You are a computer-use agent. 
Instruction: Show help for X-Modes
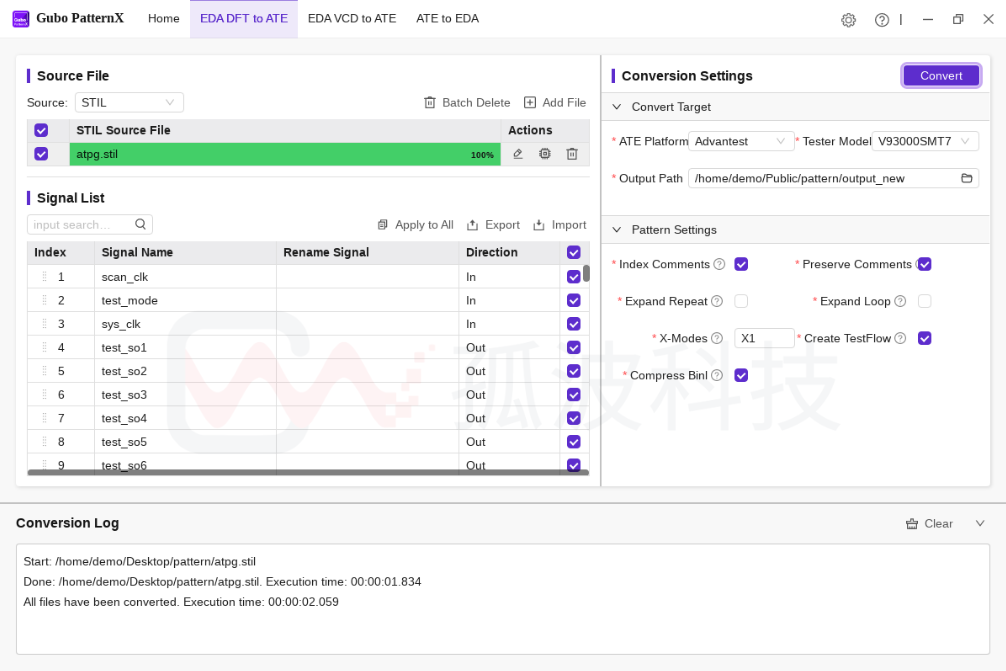pyautogui.click(x=717, y=338)
